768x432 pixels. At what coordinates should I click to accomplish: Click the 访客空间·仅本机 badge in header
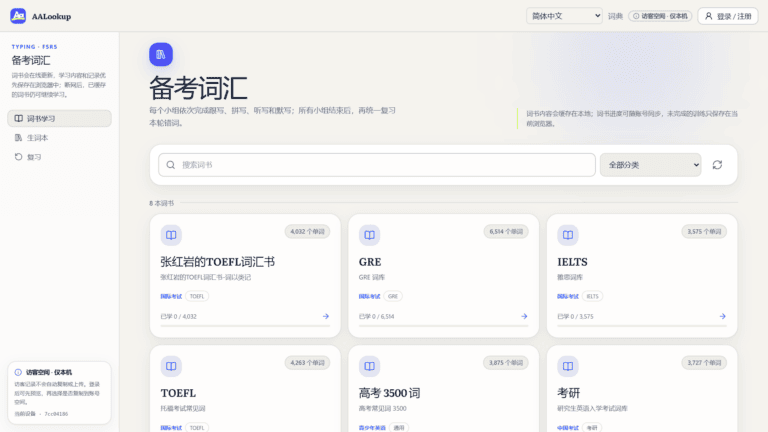[x=660, y=16]
